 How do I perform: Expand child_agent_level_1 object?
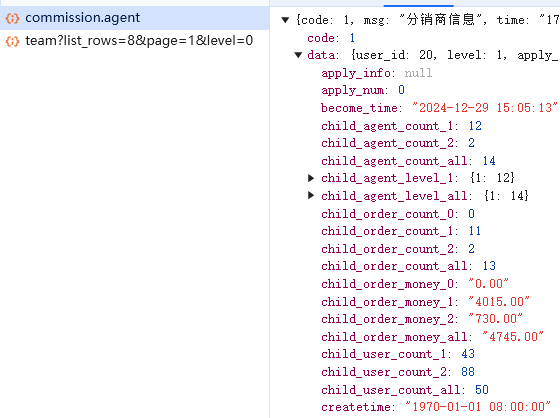pos(311,178)
